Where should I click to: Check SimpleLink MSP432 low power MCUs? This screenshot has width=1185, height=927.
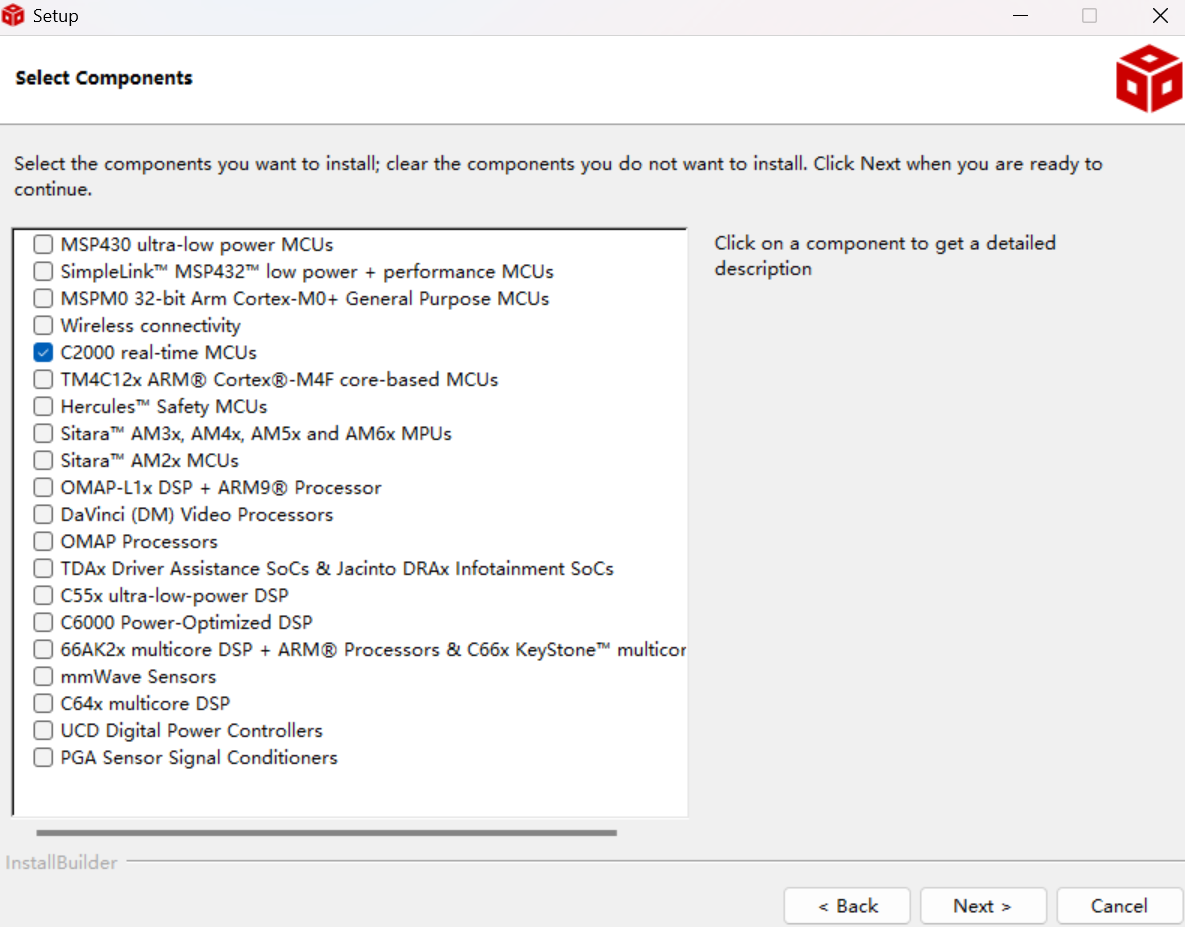pyautogui.click(x=43, y=271)
